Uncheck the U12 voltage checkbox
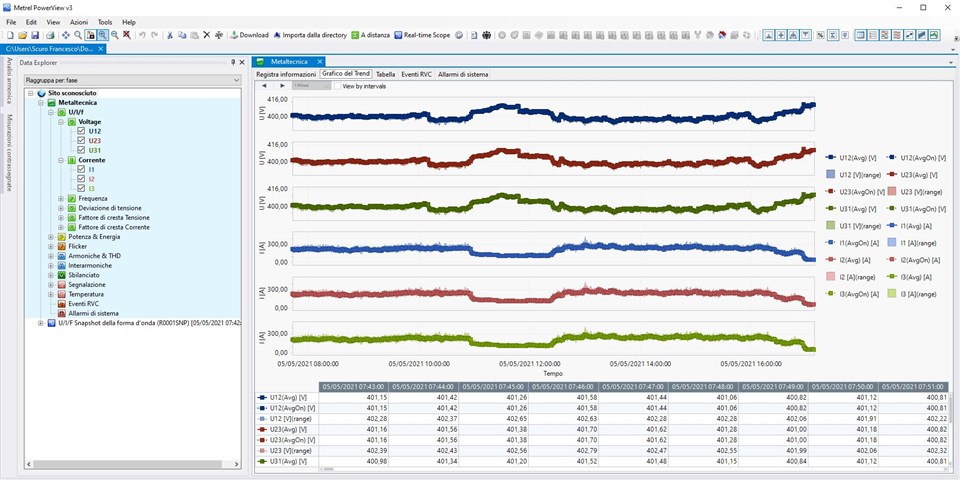The image size is (960, 480). coord(81,131)
